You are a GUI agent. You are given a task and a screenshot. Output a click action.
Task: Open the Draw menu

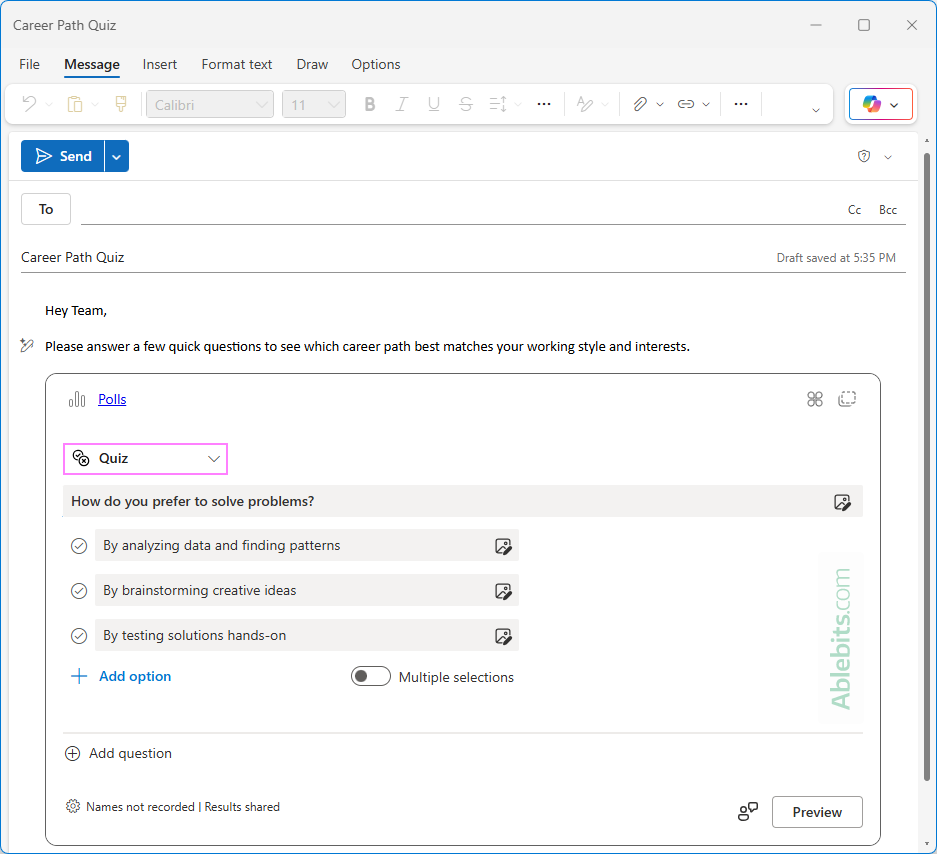pos(311,64)
